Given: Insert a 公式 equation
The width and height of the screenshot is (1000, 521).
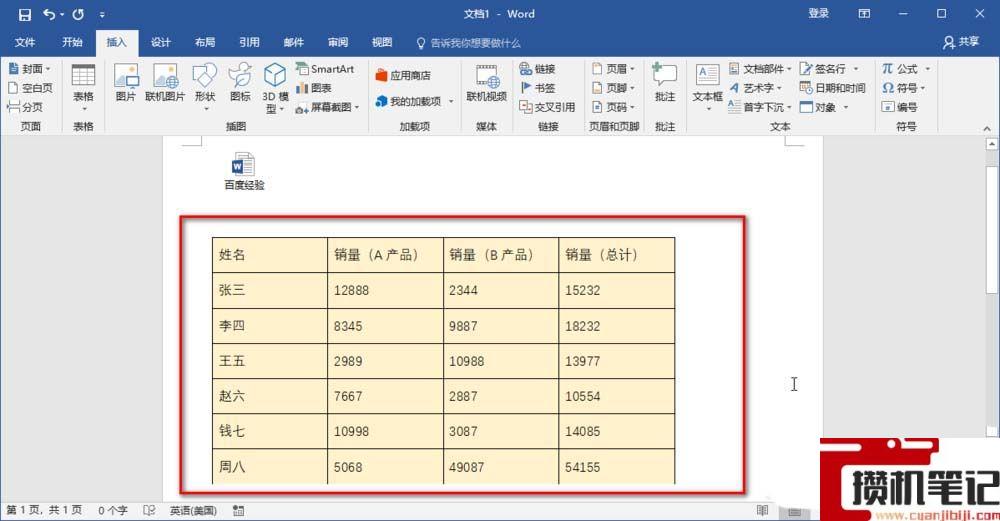Looking at the screenshot, I should pyautogui.click(x=906, y=69).
